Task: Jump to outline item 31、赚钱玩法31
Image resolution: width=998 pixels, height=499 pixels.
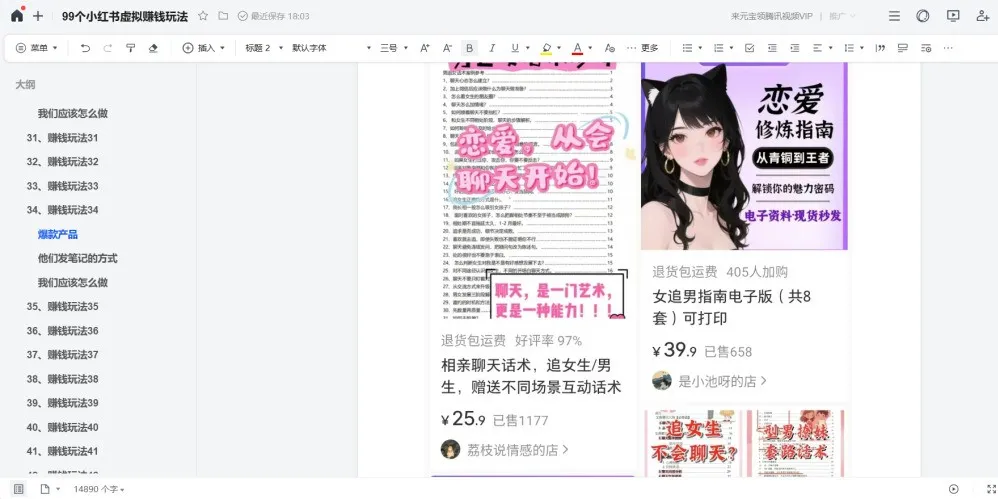Action: [62, 137]
